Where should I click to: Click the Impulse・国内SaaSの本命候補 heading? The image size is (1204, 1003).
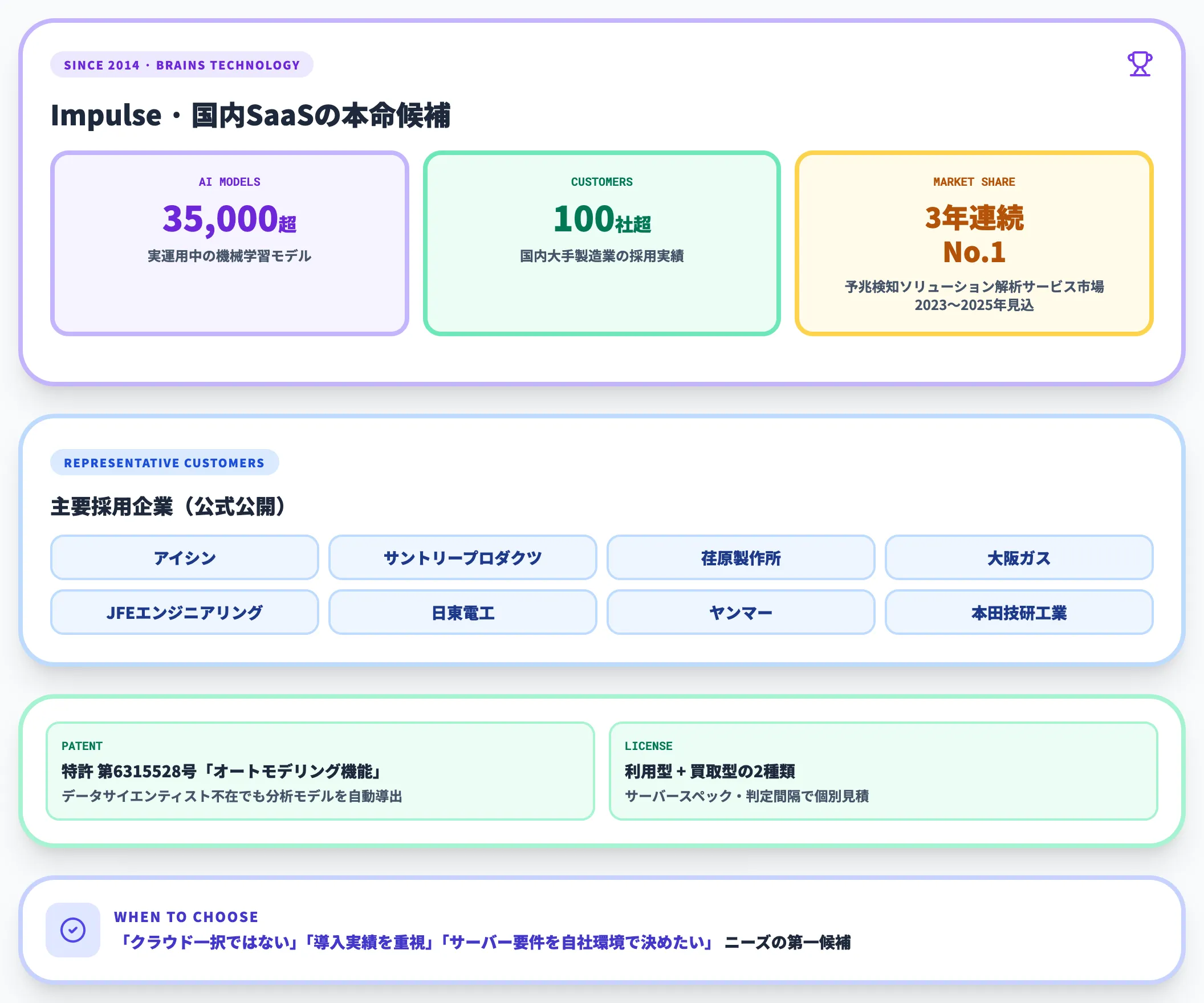point(250,115)
